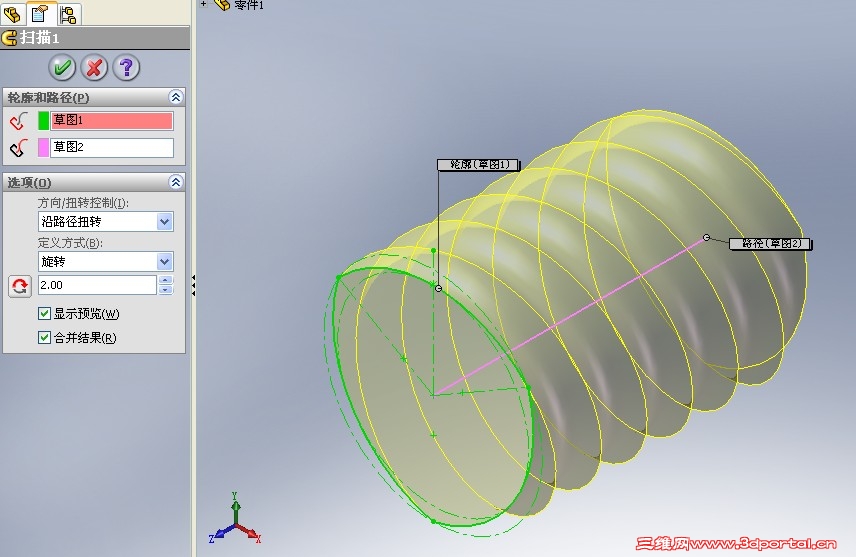This screenshot has width=856, height=557.
Task: Open the 旋转 definition method dropdown
Action: pos(165,262)
